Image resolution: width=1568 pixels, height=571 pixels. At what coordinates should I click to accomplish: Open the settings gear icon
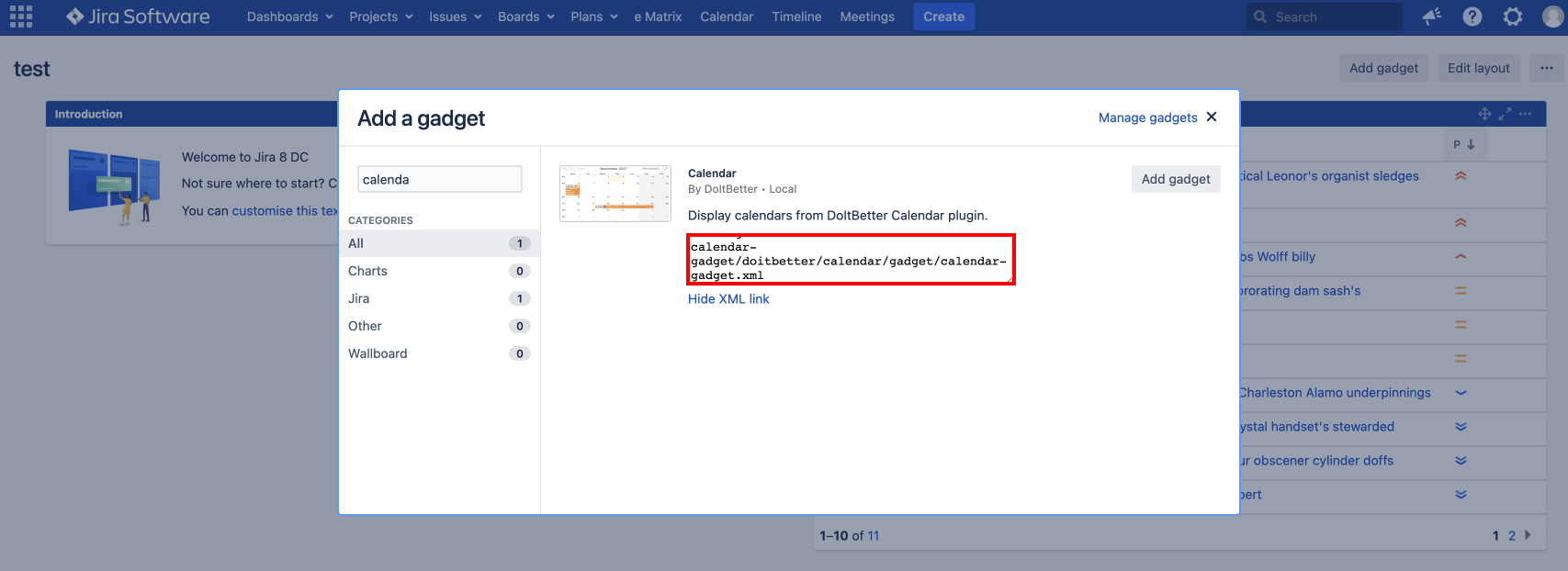tap(1513, 17)
